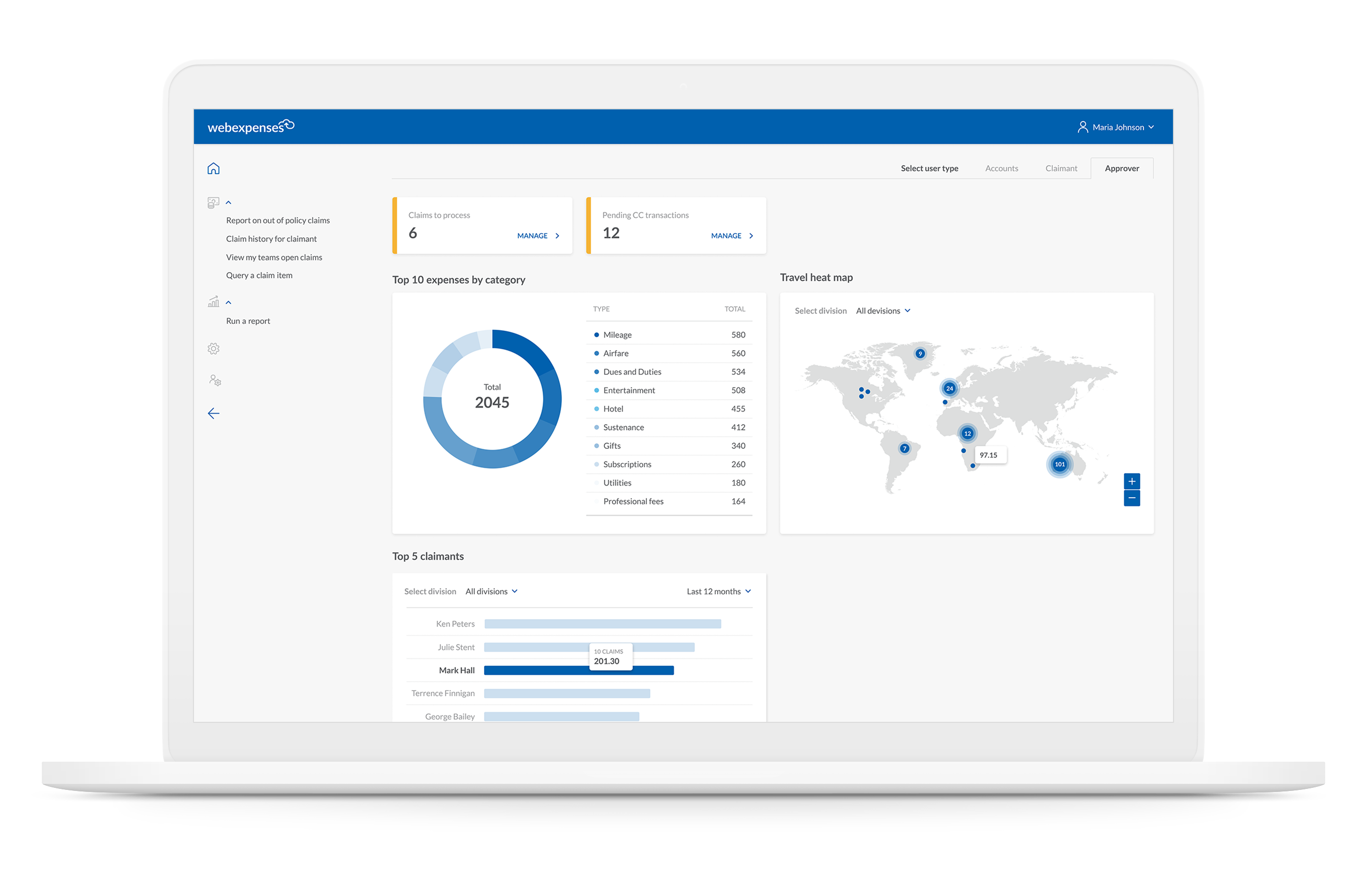Click the 101 cluster marker on map
Image resolution: width=1372 pixels, height=869 pixels.
pyautogui.click(x=1059, y=464)
